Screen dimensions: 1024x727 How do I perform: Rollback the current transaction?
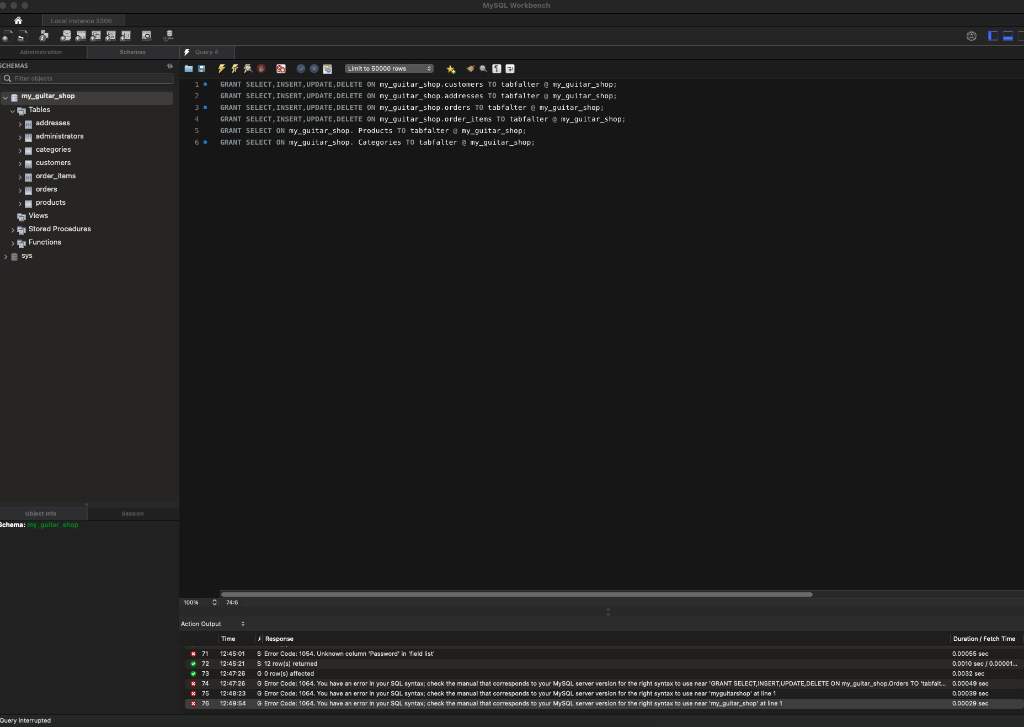pos(314,69)
